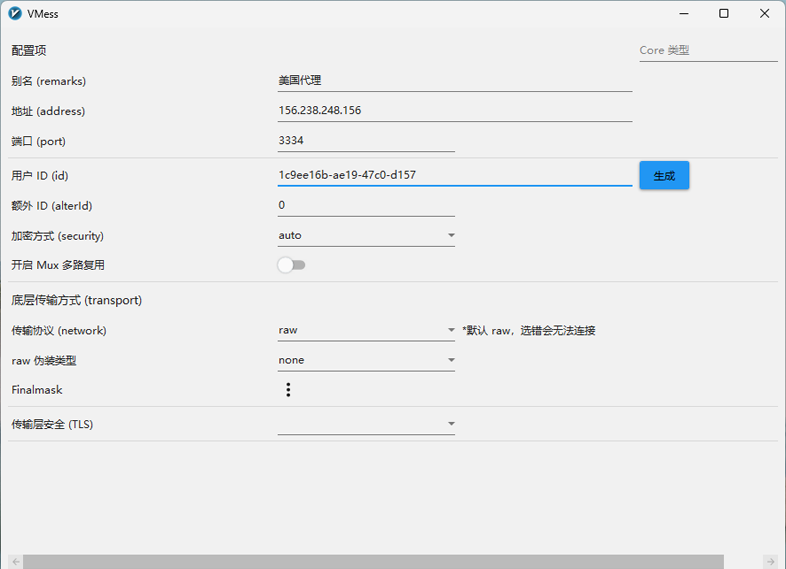786x569 pixels.
Task: Expand the network protocol dropdown showing raw
Action: pos(366,330)
